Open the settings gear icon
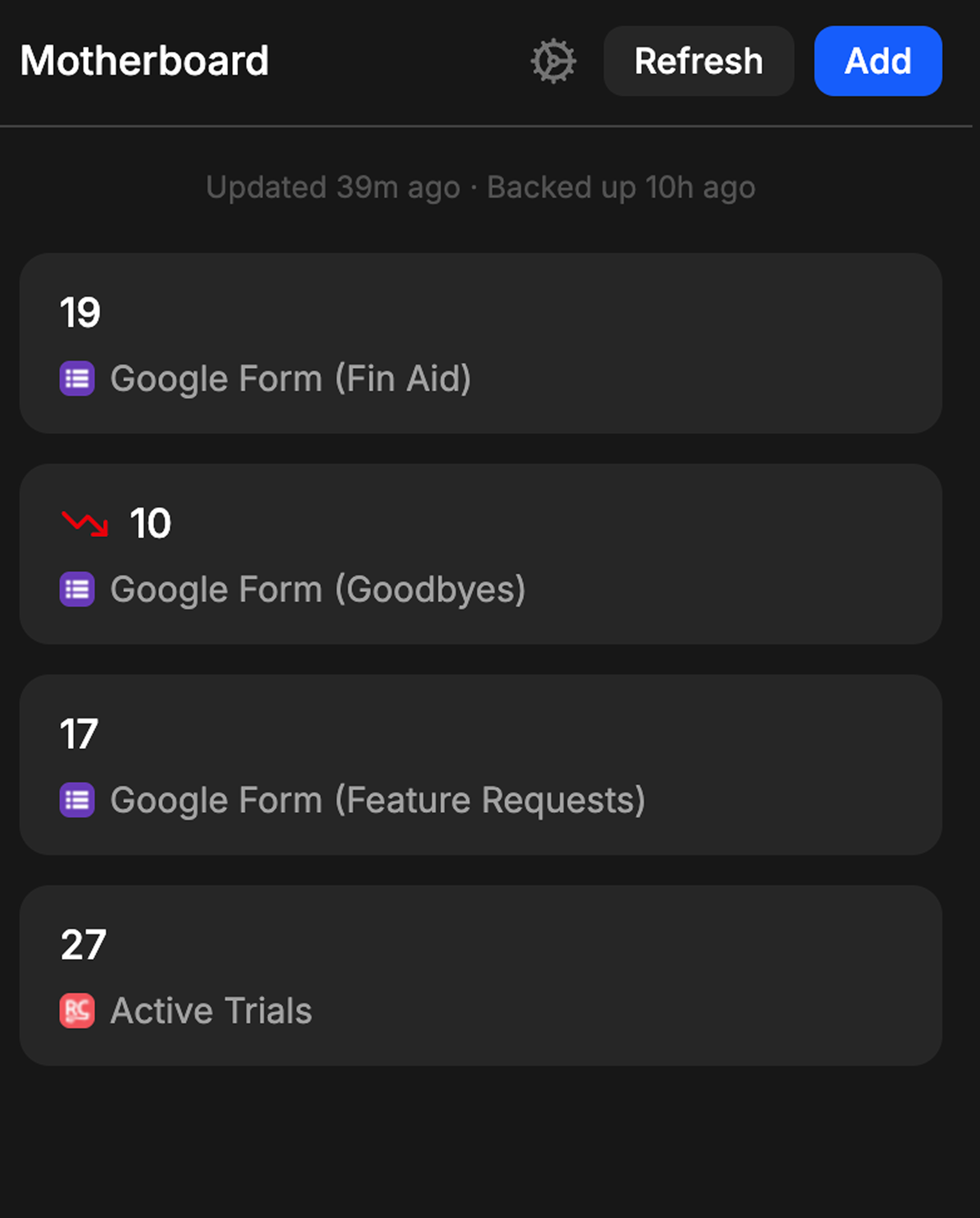 (553, 61)
